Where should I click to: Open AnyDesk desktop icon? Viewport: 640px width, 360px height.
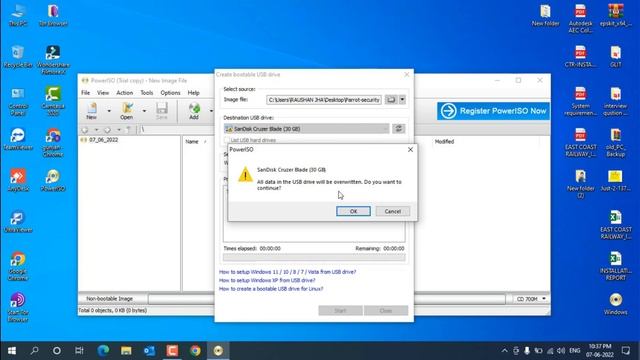18,180
